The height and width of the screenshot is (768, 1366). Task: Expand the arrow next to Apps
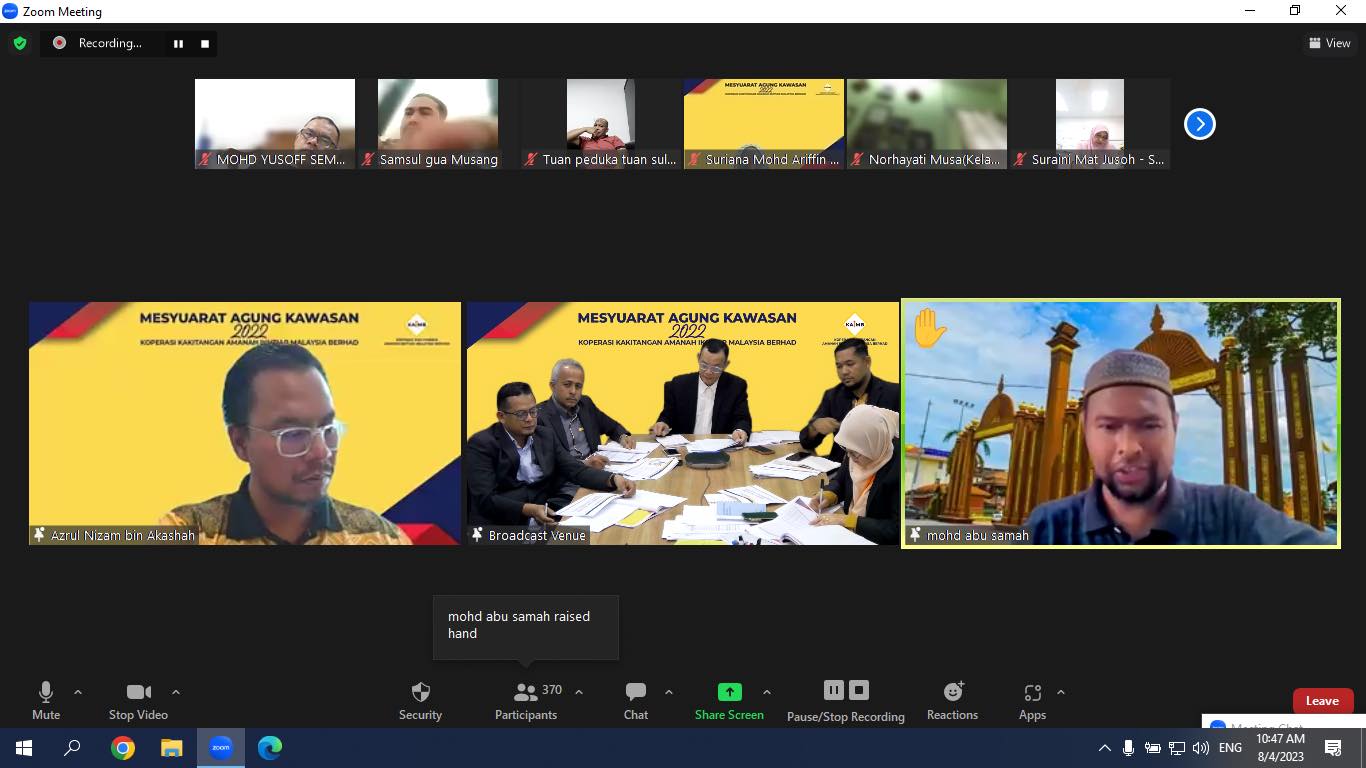coord(1061,692)
